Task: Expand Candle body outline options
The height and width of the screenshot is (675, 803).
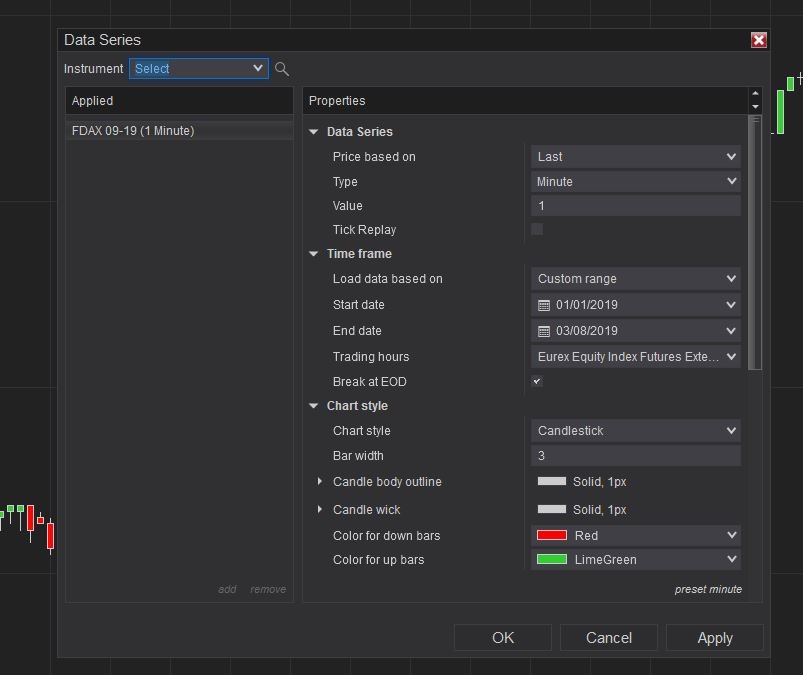Action: click(320, 482)
